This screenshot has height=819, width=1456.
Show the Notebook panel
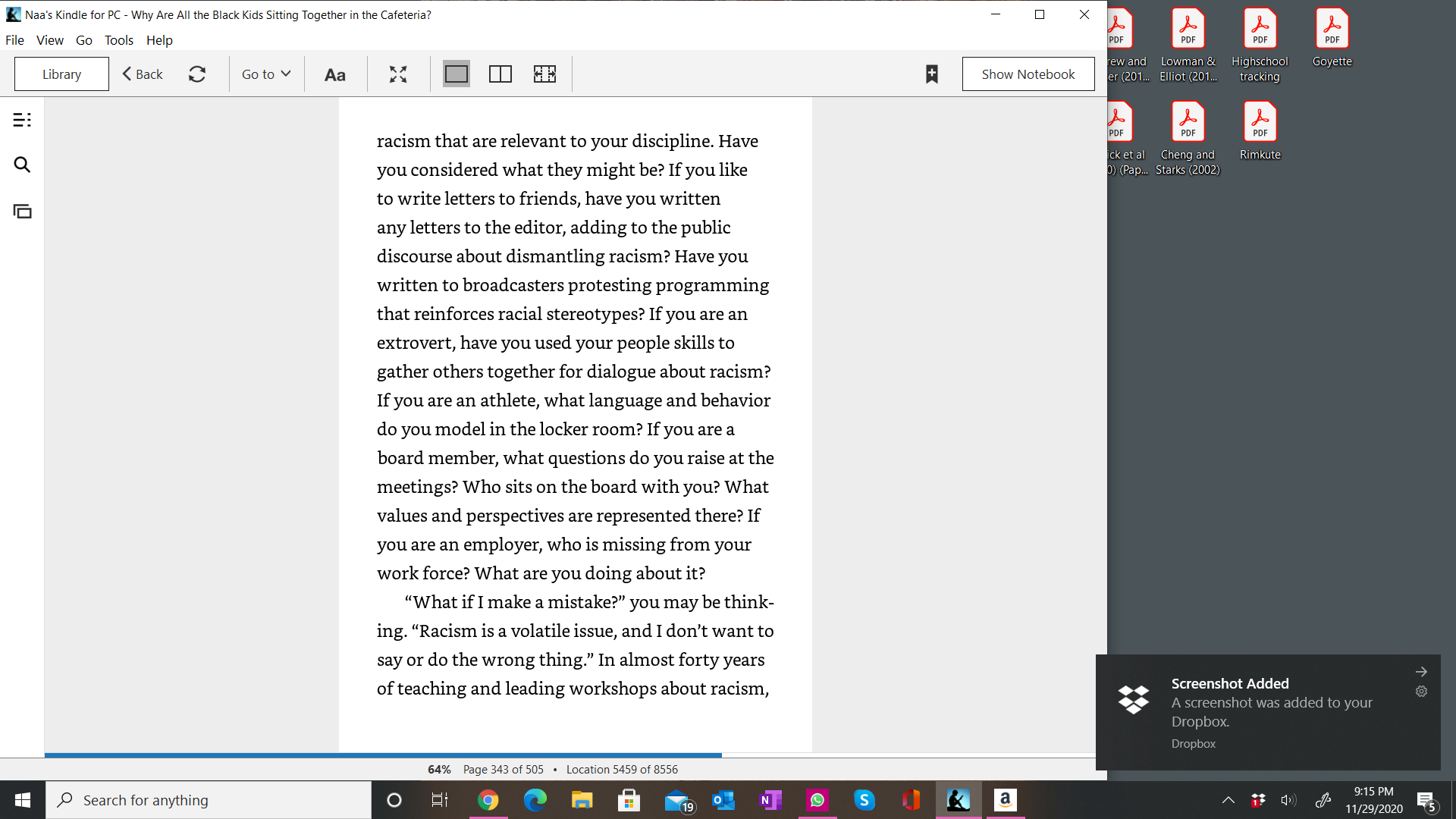tap(1028, 74)
